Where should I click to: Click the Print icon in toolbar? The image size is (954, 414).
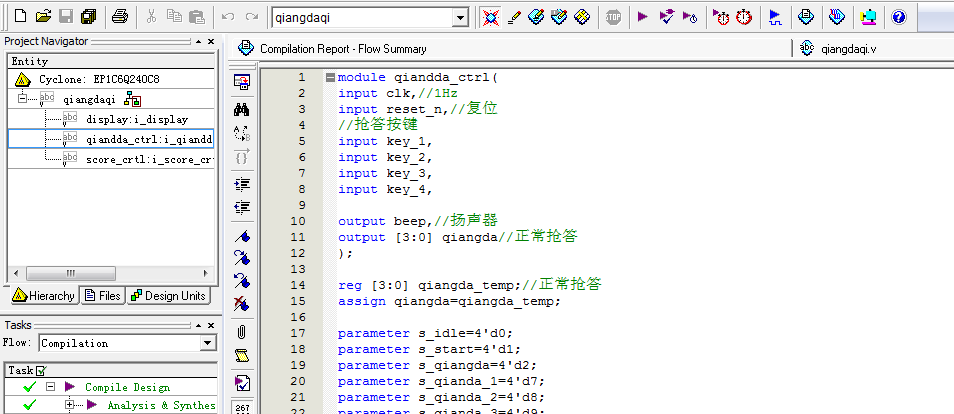point(119,17)
